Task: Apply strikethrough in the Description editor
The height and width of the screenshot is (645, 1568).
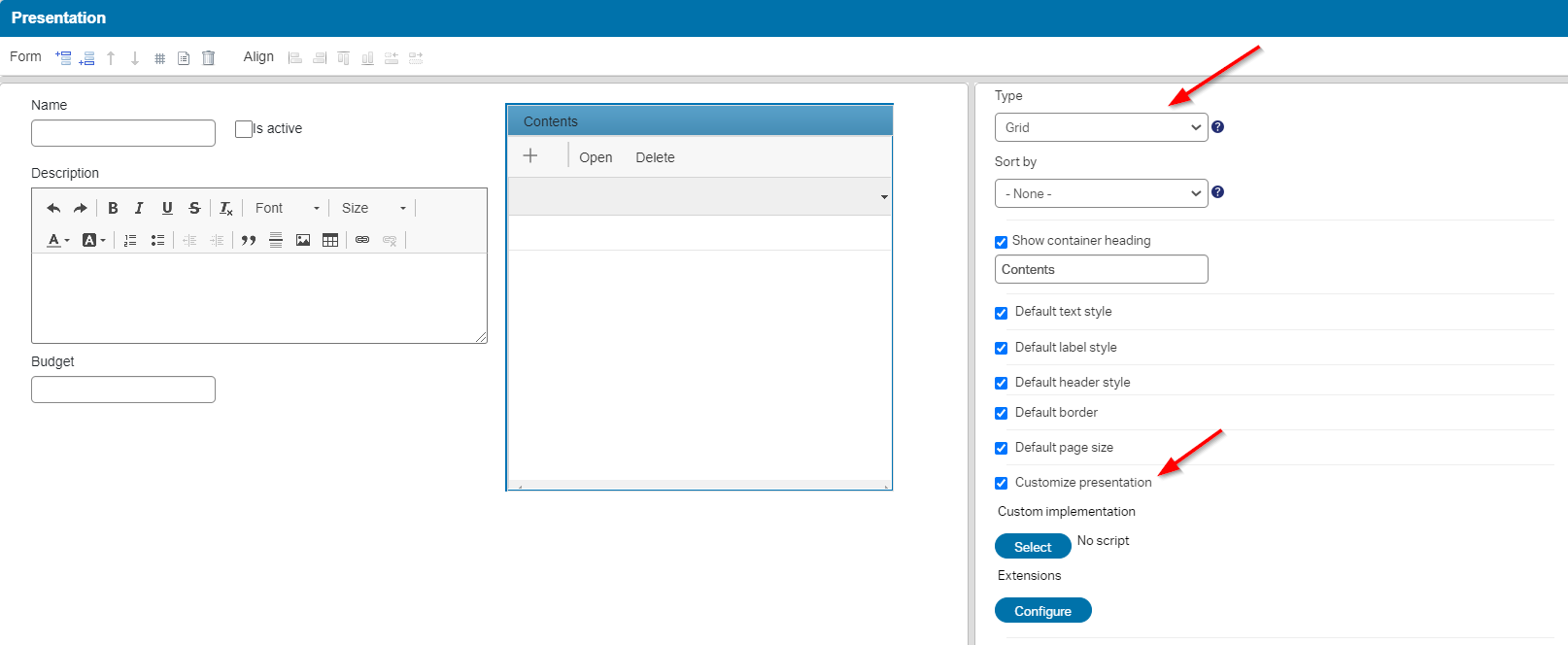Action: coord(194,208)
